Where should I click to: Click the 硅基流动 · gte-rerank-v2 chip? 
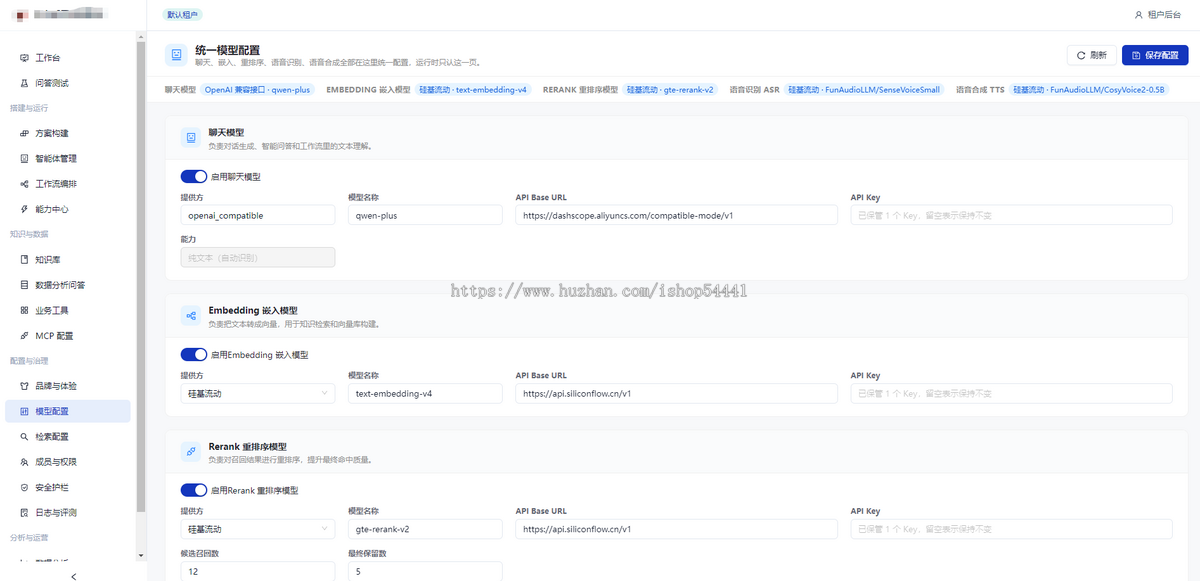click(x=671, y=89)
